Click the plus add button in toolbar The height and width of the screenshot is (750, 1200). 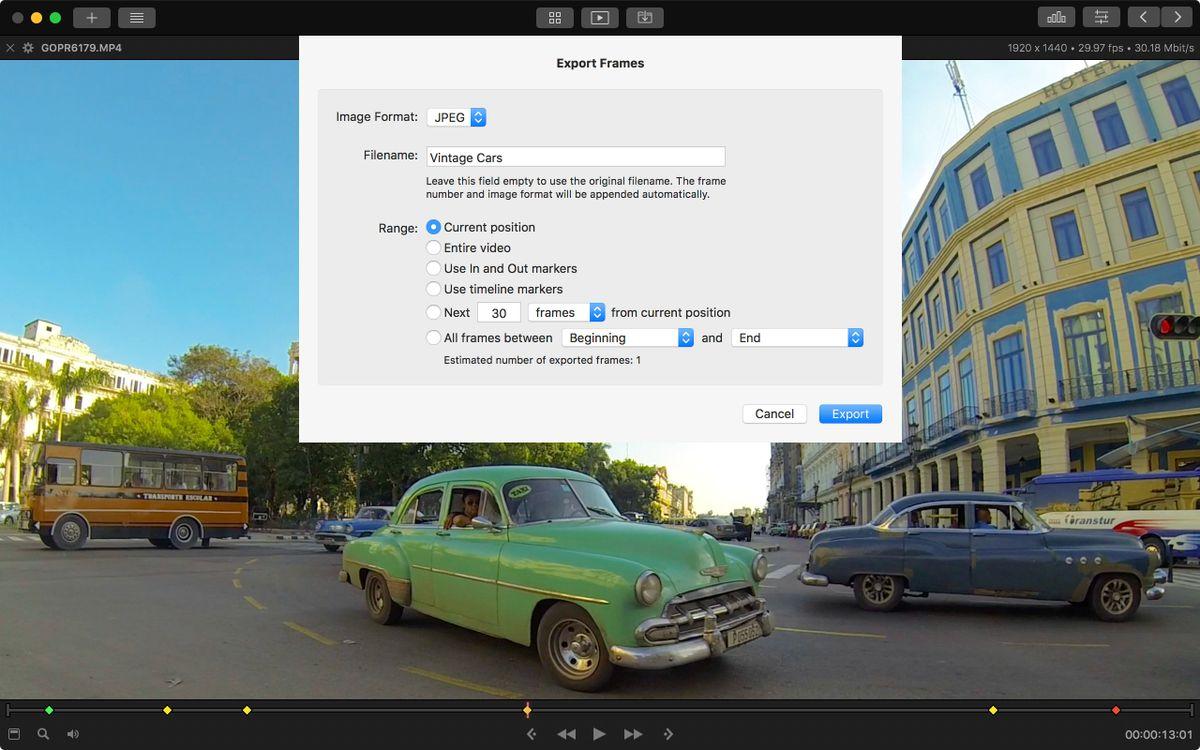tap(91, 17)
